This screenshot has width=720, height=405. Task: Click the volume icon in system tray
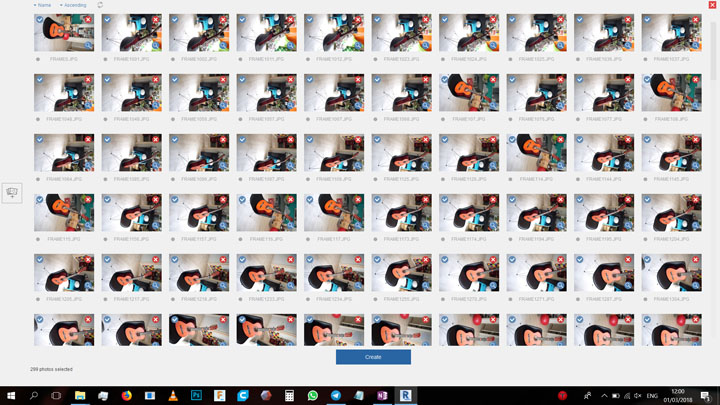click(638, 396)
